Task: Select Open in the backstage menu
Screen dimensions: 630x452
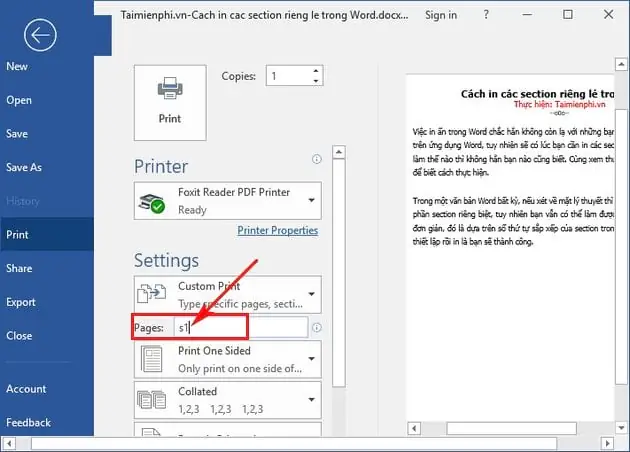Action: pyautogui.click(x=19, y=100)
